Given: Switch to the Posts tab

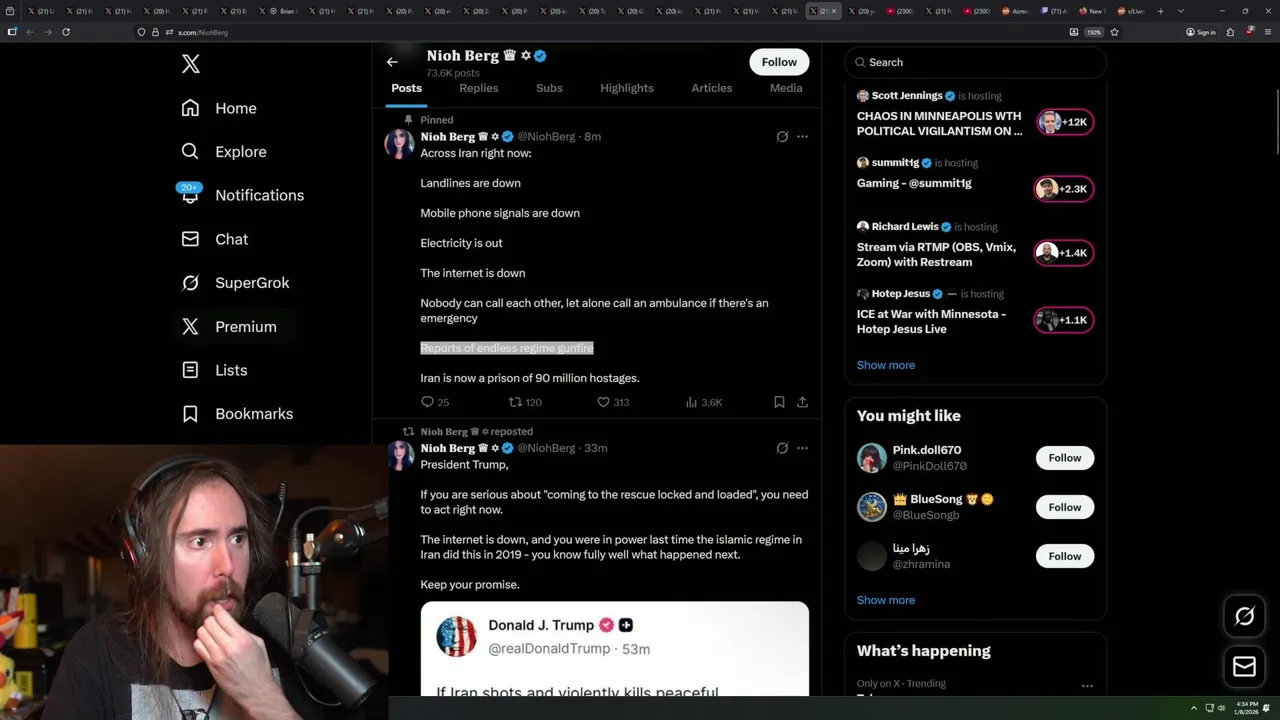Looking at the screenshot, I should pos(406,88).
